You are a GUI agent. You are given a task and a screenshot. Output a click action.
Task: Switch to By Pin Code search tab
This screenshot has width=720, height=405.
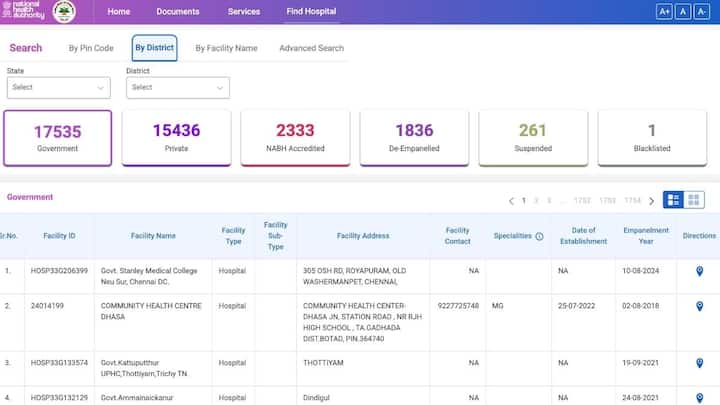tap(92, 48)
